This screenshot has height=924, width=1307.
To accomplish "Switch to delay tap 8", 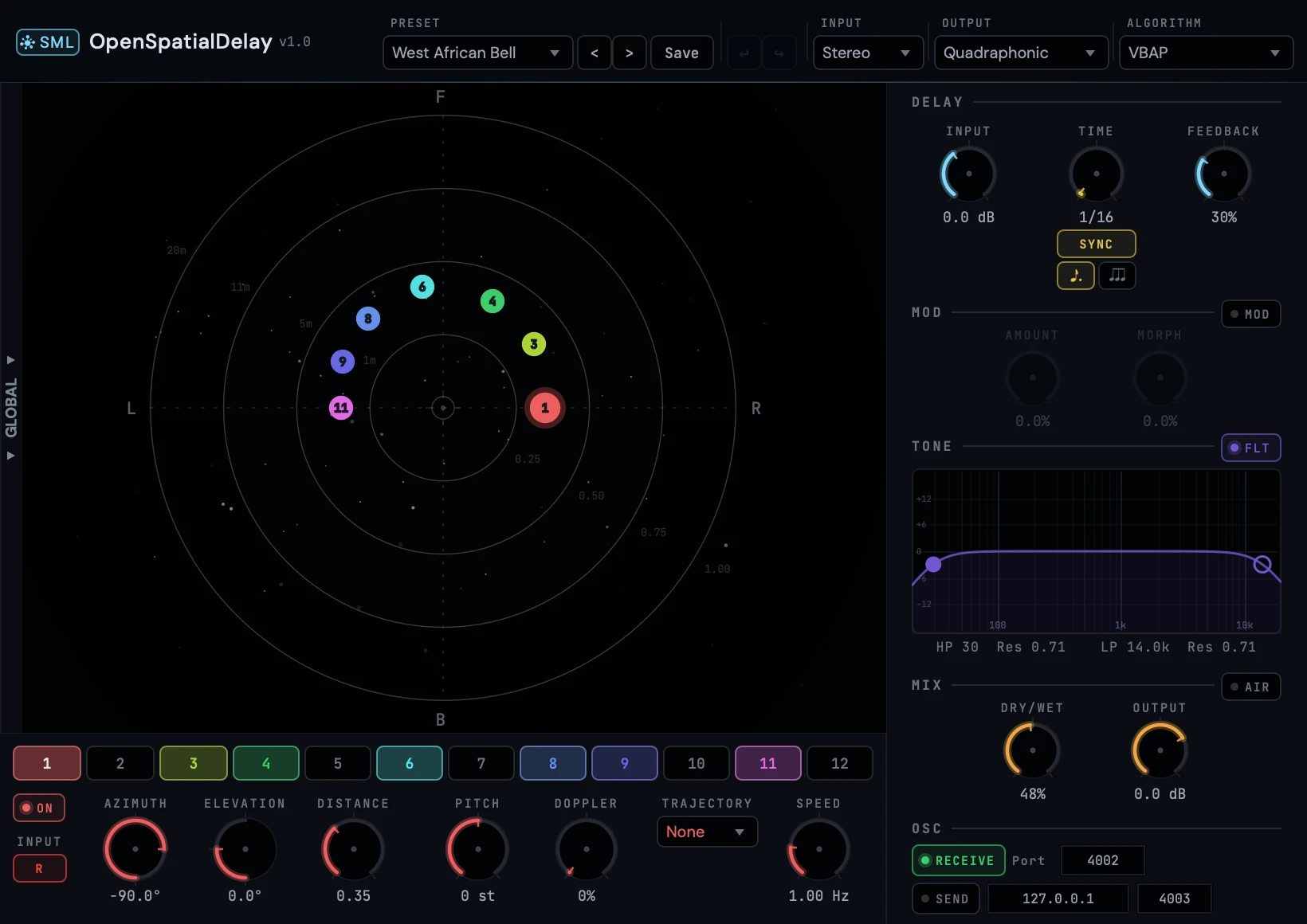I will coord(553,763).
